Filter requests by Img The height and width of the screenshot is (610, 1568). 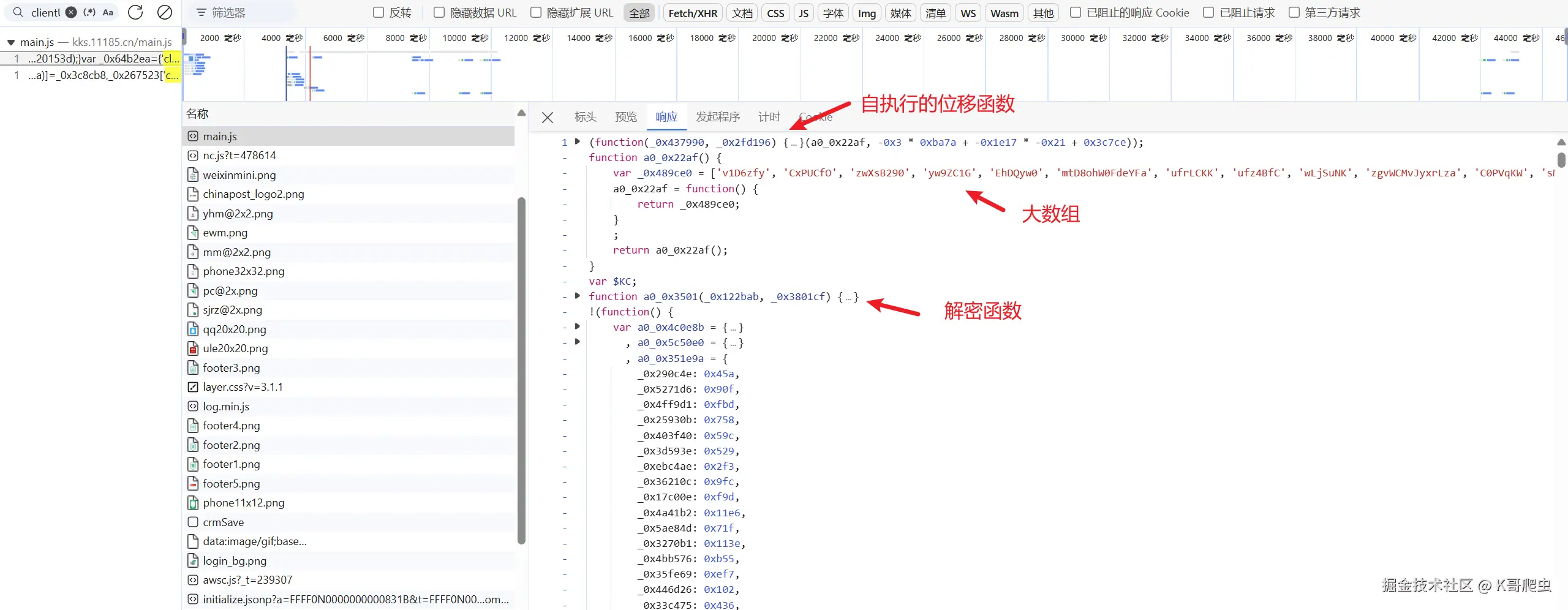pyautogui.click(x=867, y=13)
